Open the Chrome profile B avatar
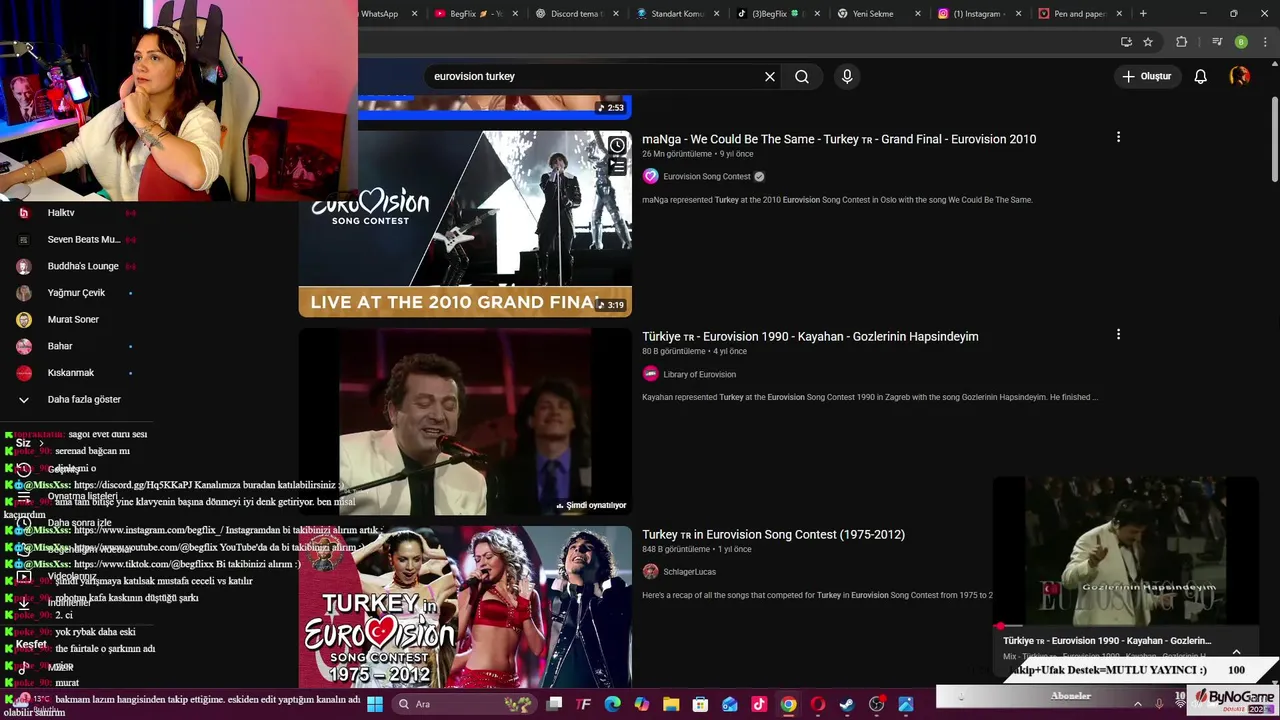 (1241, 42)
